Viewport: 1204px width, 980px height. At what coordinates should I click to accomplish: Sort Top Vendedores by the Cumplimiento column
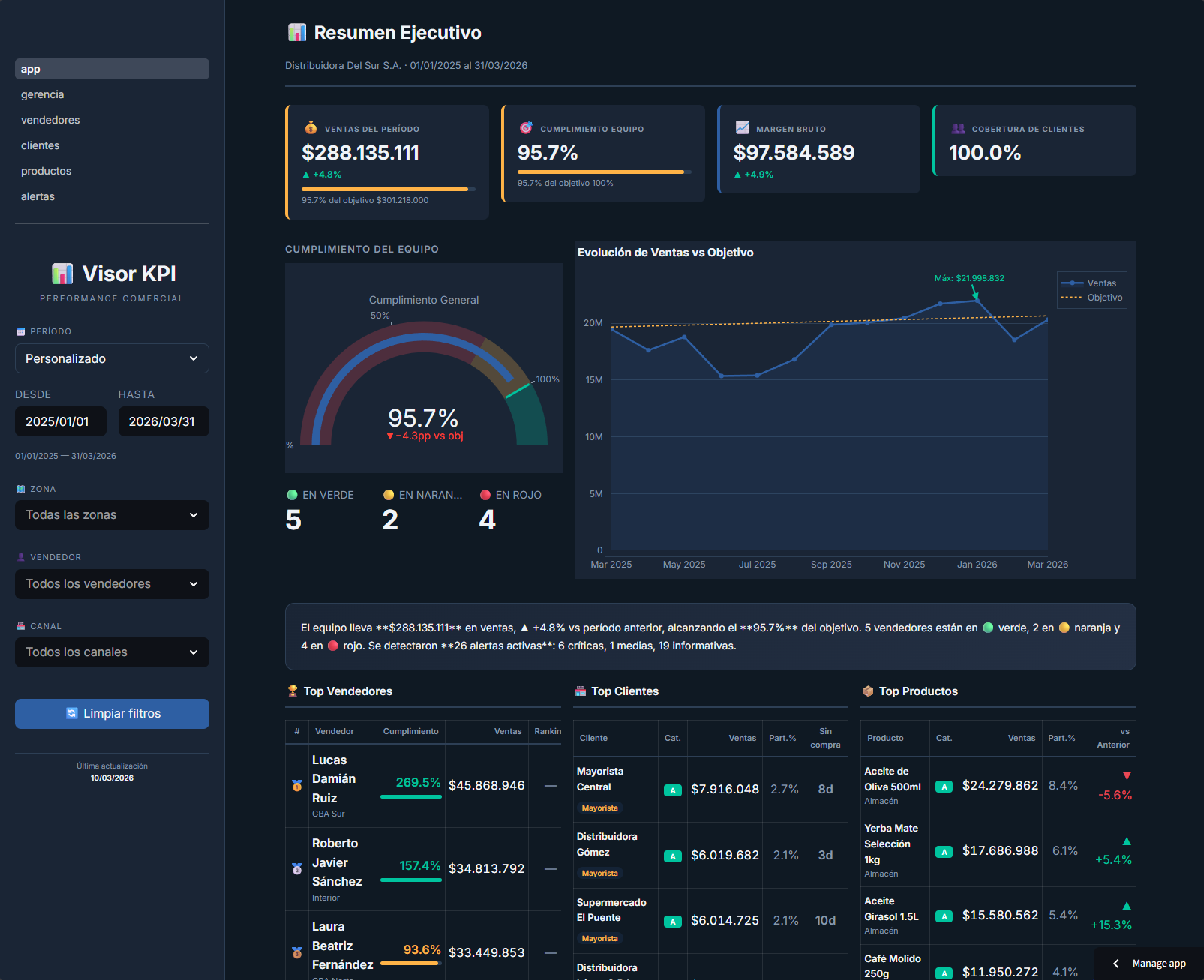pyautogui.click(x=410, y=731)
